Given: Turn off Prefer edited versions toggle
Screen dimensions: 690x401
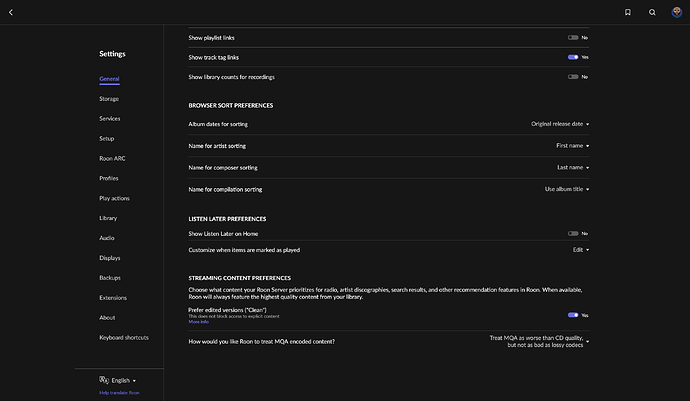Looking at the screenshot, I should 573,315.
